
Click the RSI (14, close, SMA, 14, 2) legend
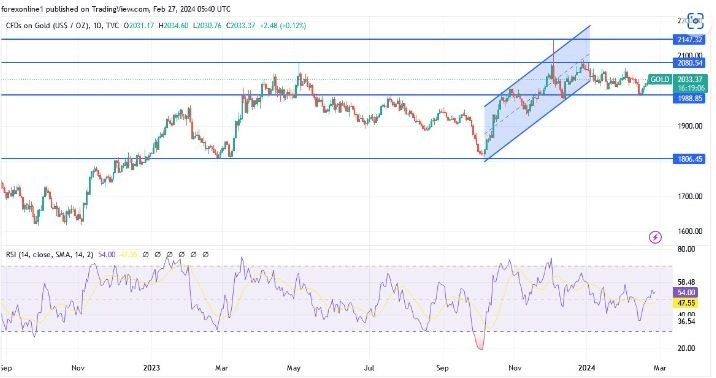(49, 254)
